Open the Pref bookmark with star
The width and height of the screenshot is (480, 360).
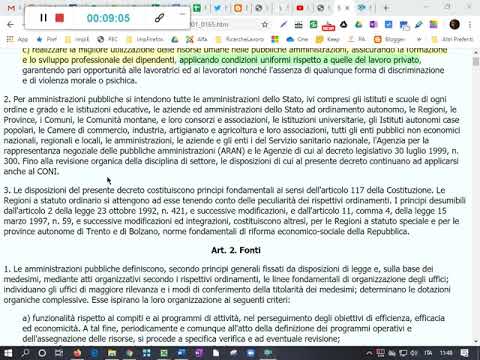pyautogui.click(x=47, y=39)
